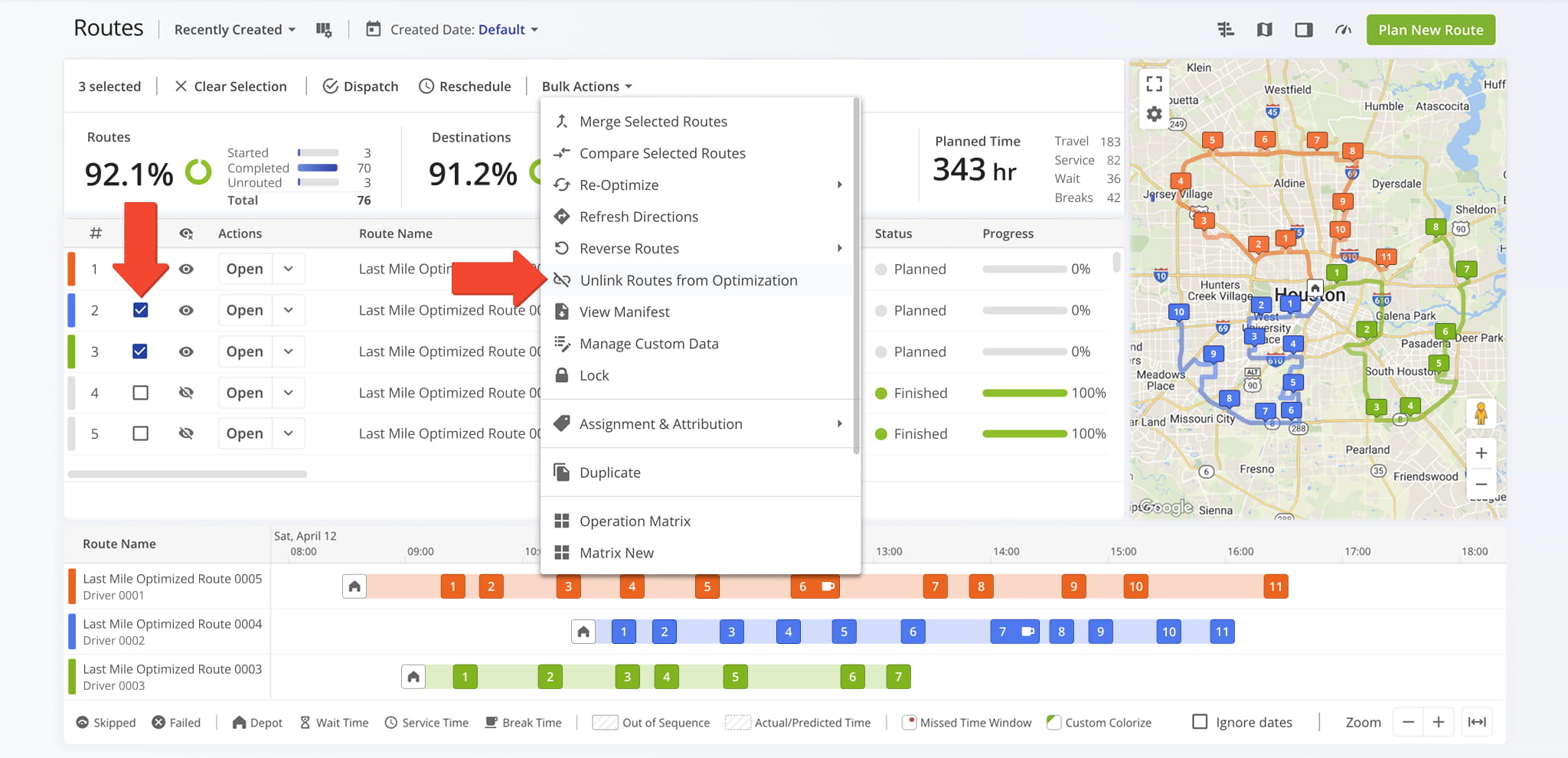This screenshot has height=758, width=1568.
Task: Click the fit-to-width timeline zoom icon
Action: pos(1477,722)
